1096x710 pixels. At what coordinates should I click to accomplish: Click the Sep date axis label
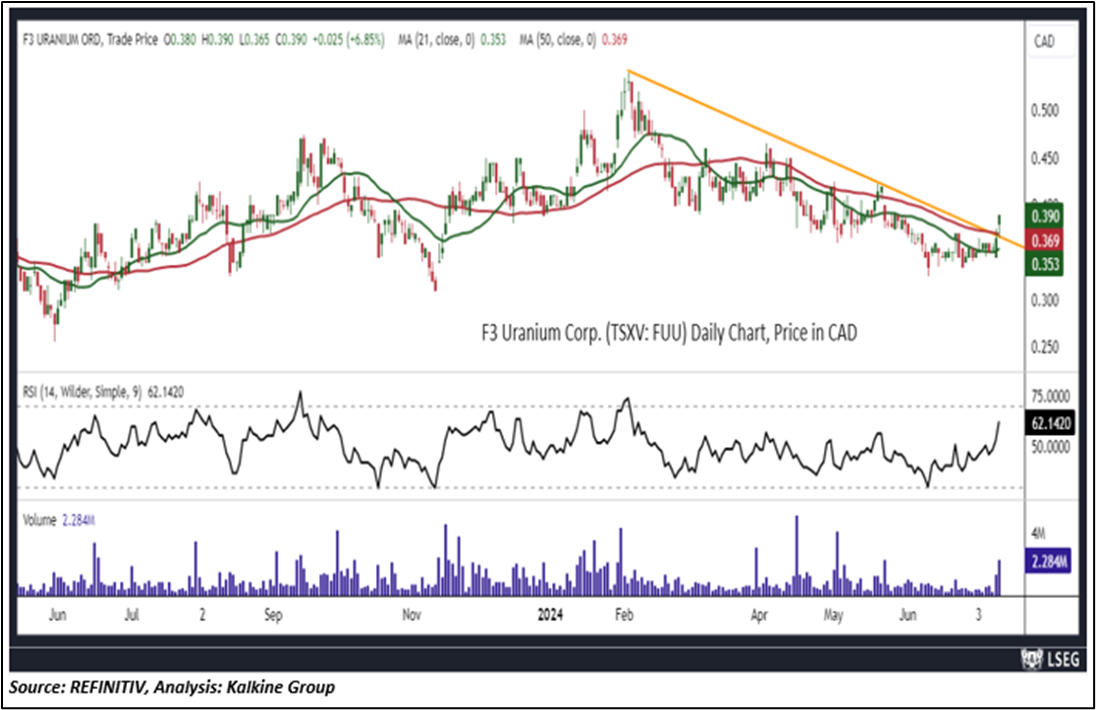[x=273, y=615]
